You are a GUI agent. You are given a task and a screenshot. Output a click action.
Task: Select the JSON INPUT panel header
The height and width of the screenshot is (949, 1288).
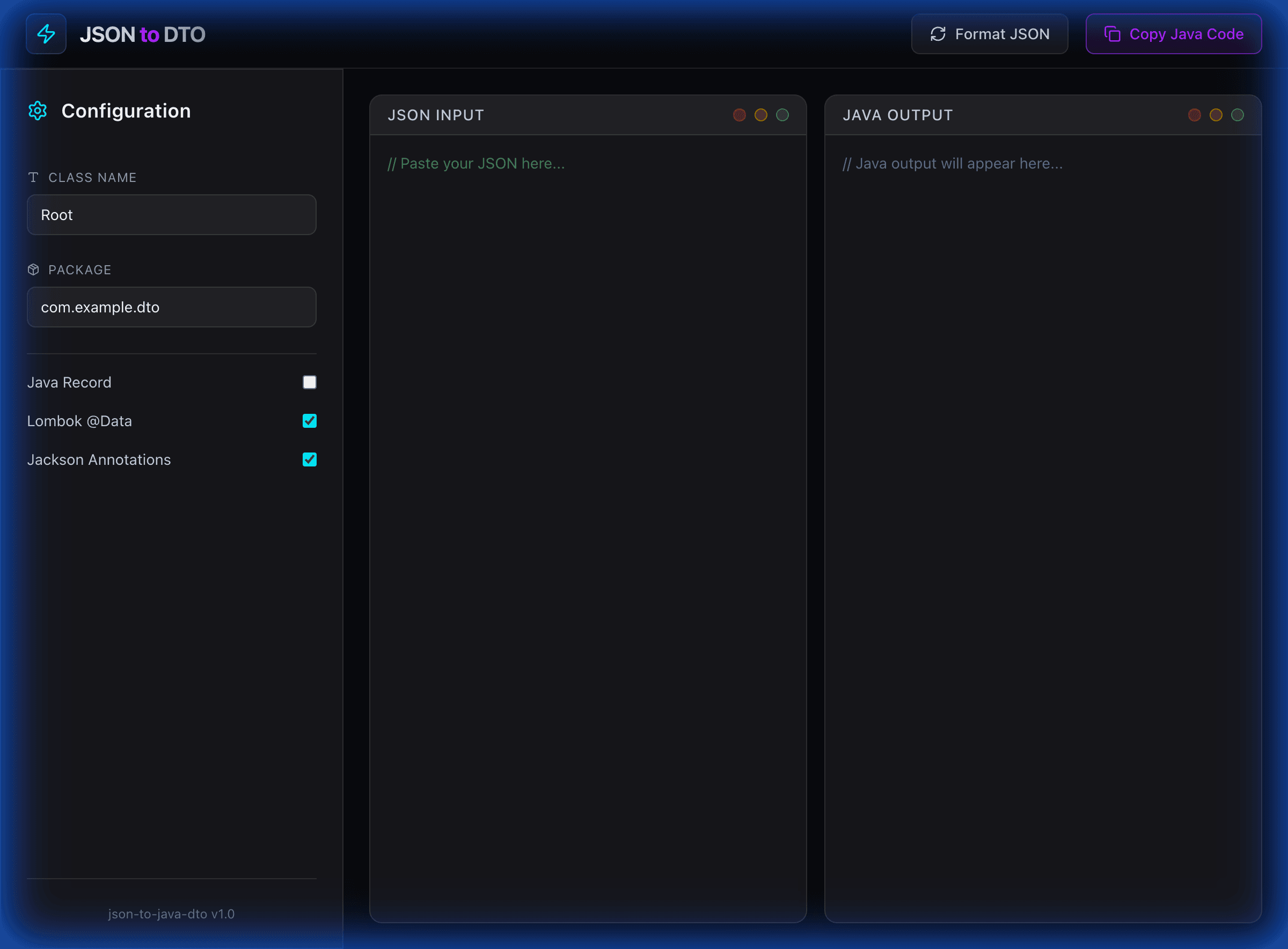tap(435, 115)
